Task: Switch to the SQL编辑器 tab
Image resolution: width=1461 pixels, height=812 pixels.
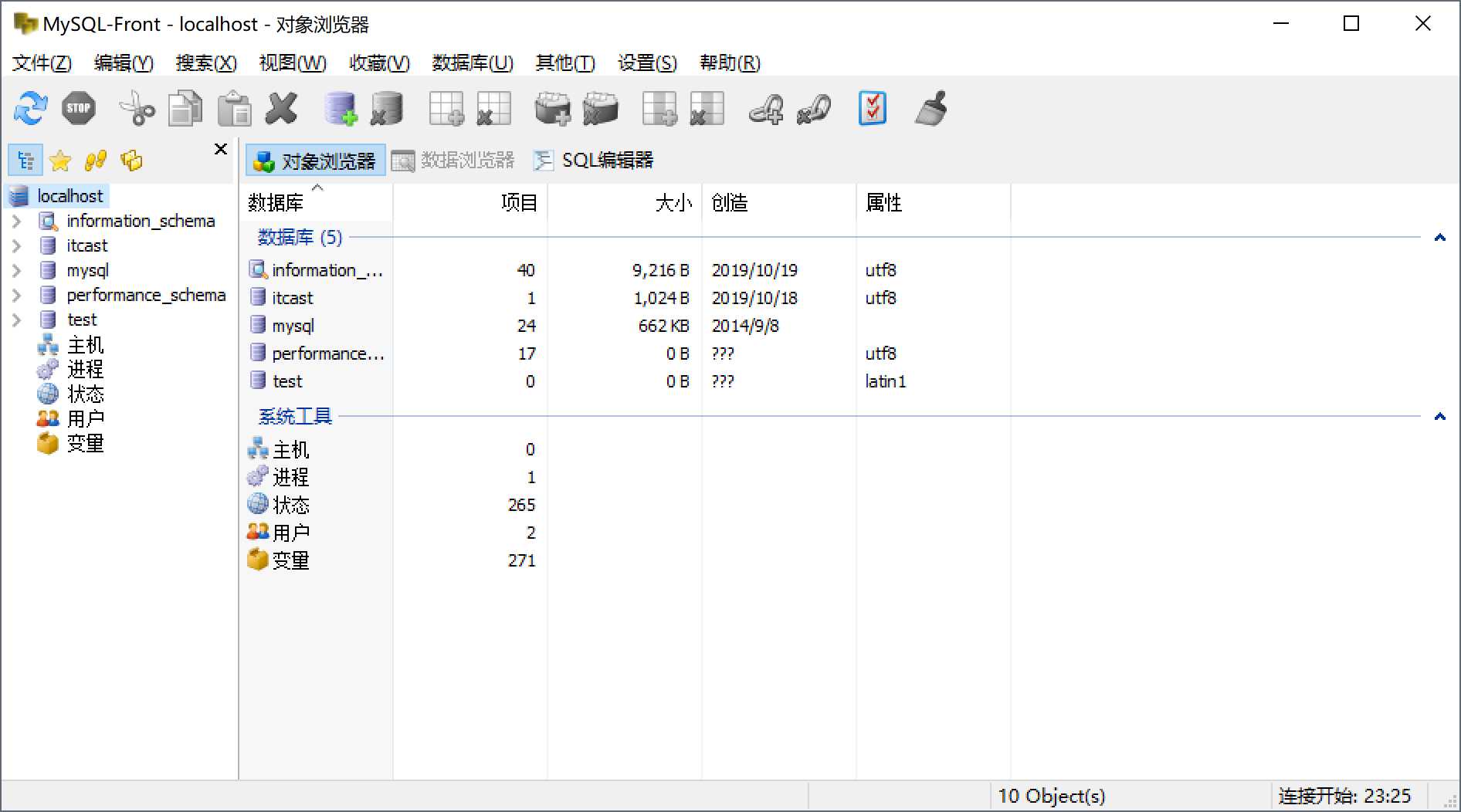Action: tap(594, 161)
